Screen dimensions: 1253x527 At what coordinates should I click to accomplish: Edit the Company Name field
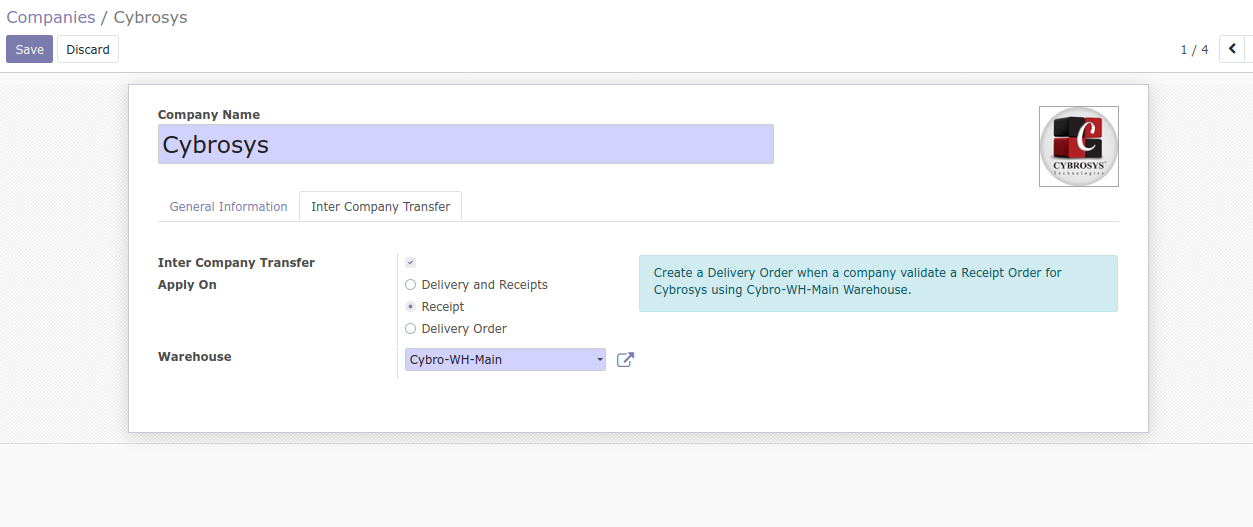click(466, 144)
